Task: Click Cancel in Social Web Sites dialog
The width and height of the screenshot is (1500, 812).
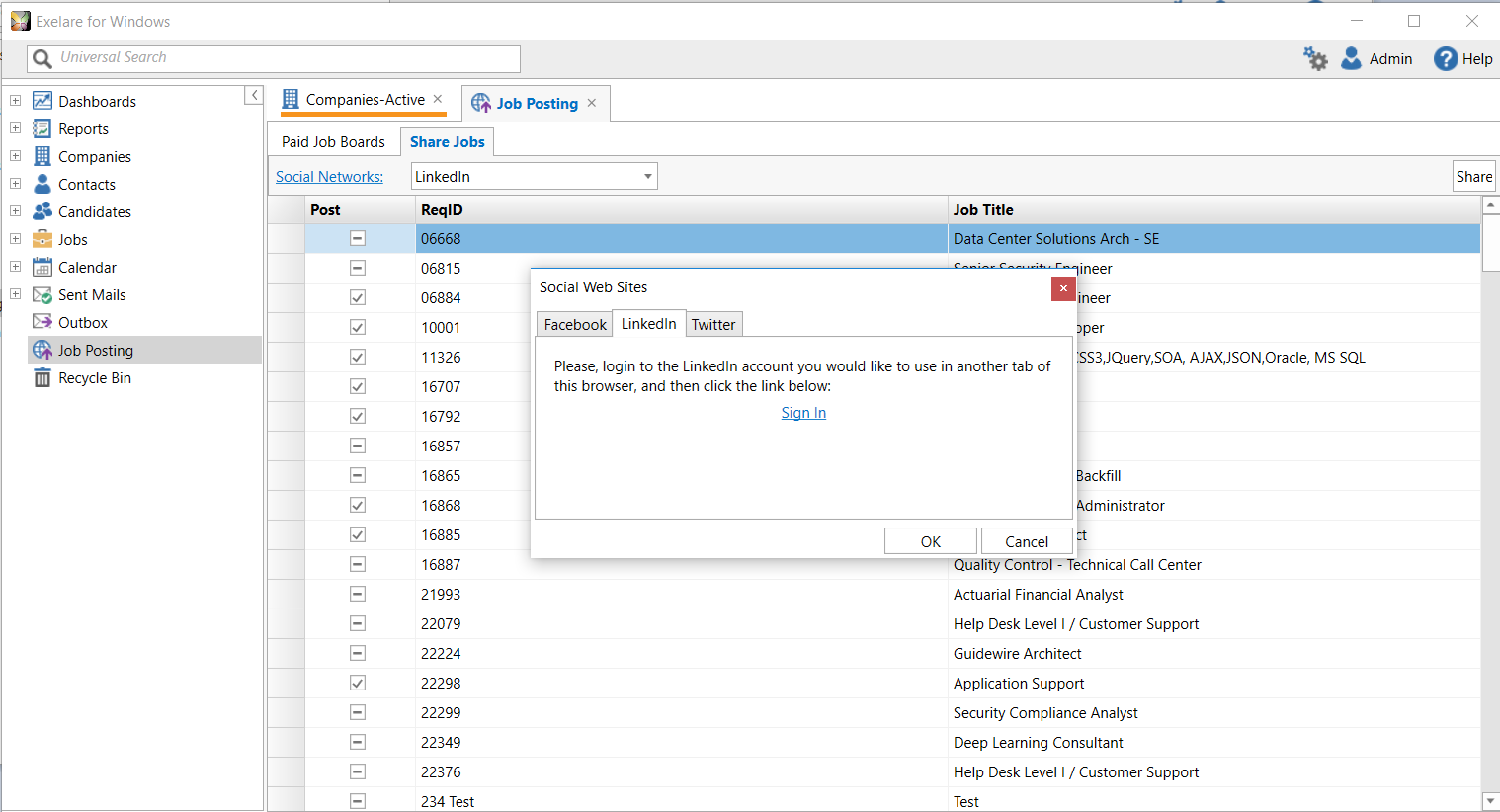Action: [1027, 541]
